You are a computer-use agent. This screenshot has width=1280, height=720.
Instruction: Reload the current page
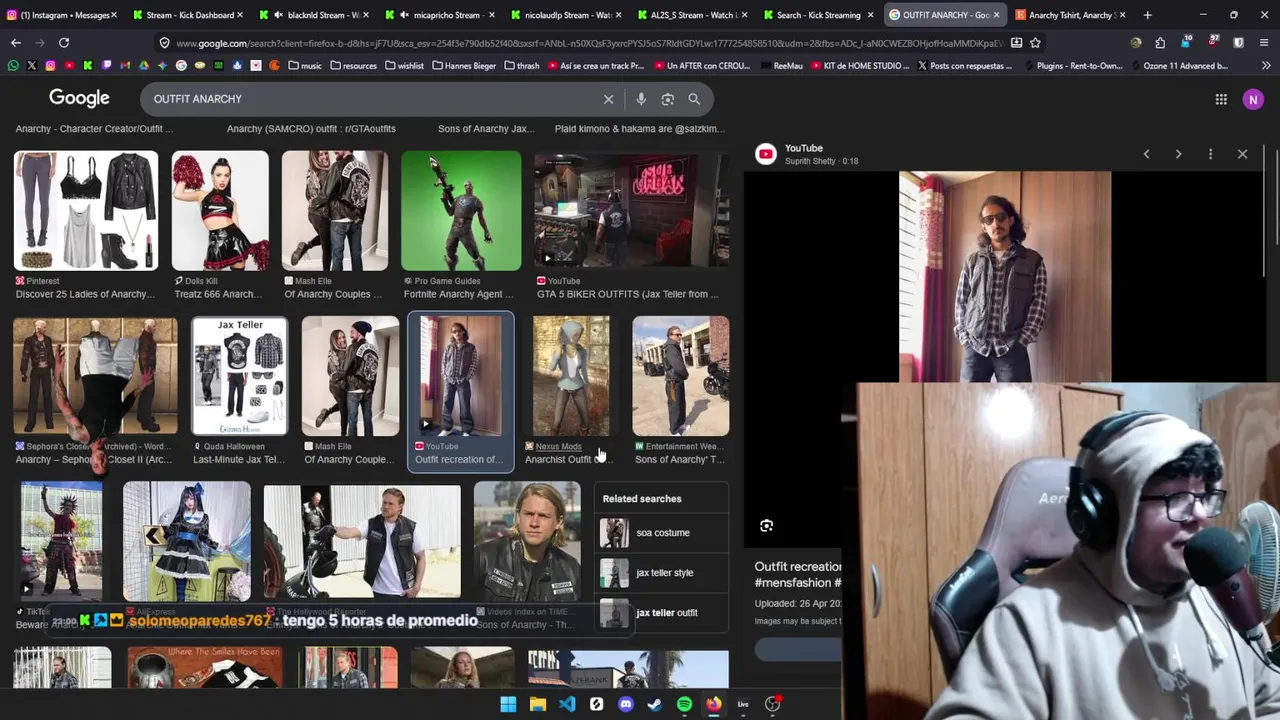[64, 43]
